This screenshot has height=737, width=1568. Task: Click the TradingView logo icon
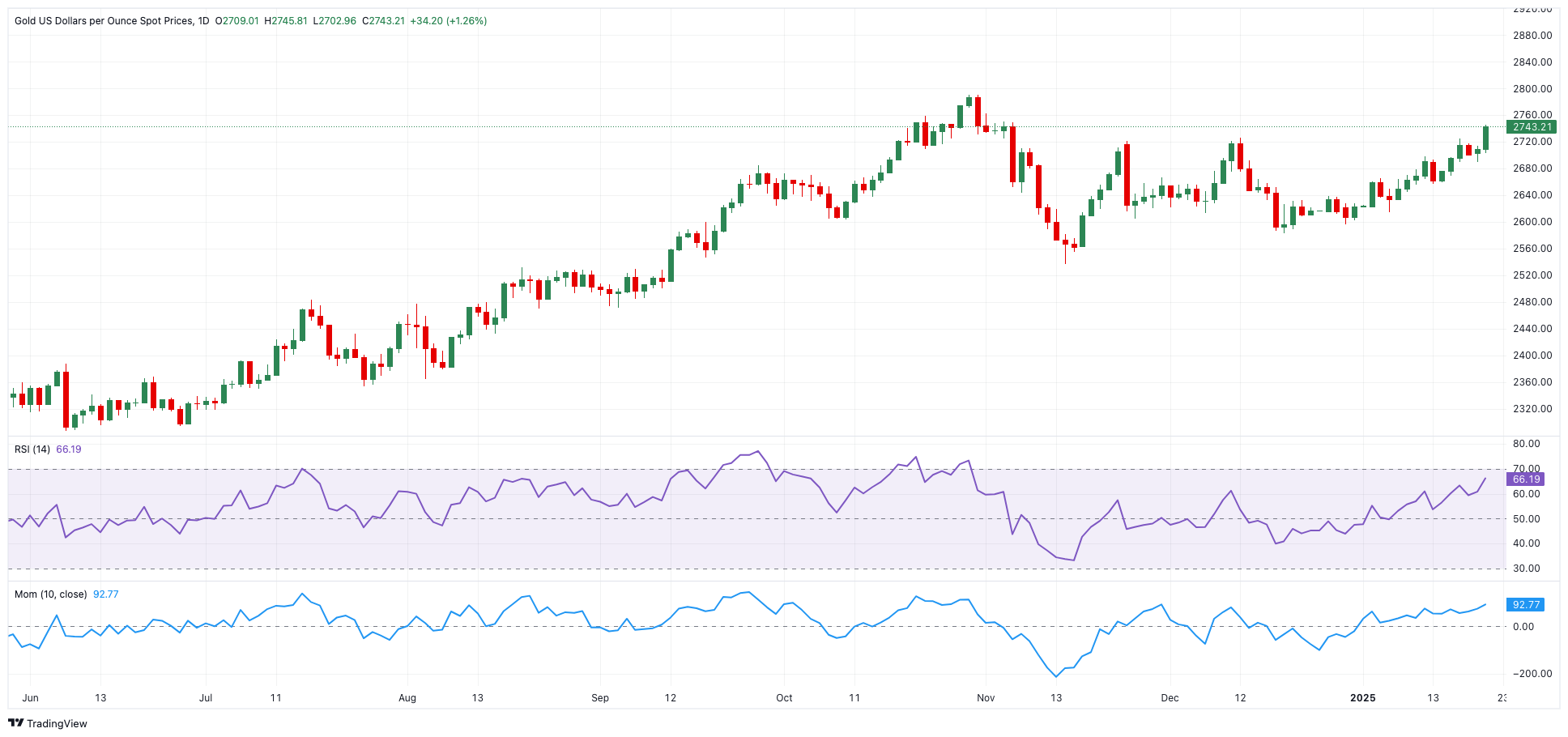(17, 724)
